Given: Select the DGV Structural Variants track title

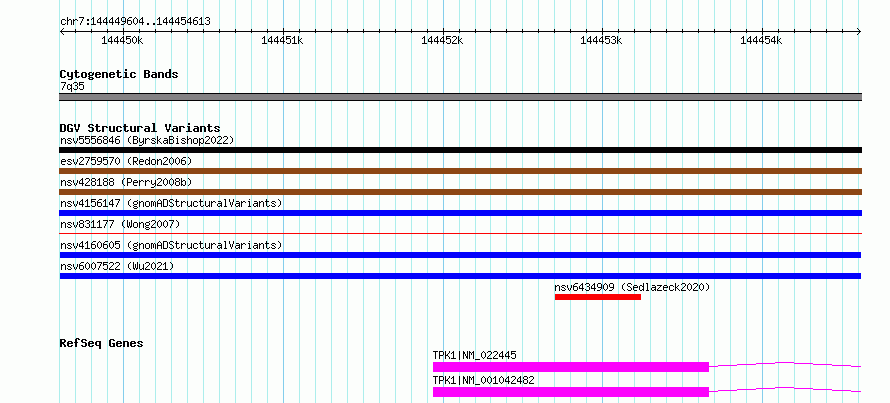Looking at the screenshot, I should 140,128.
